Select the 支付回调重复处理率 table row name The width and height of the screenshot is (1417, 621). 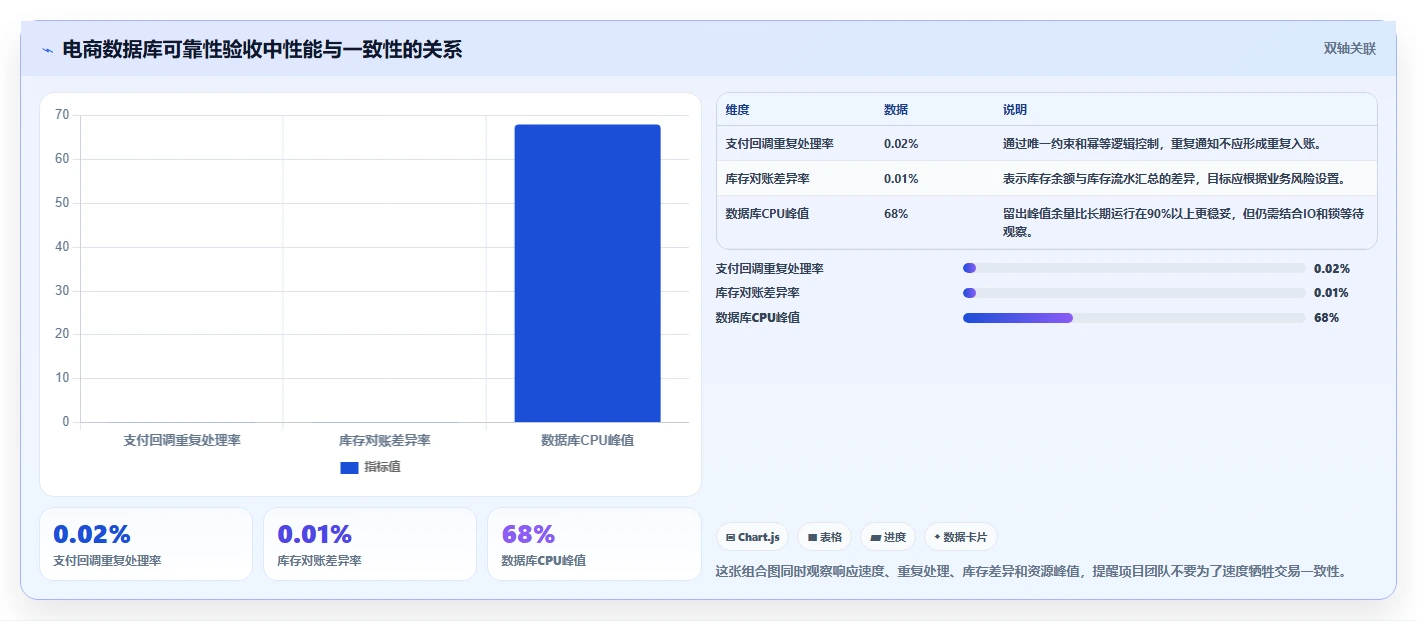point(780,144)
